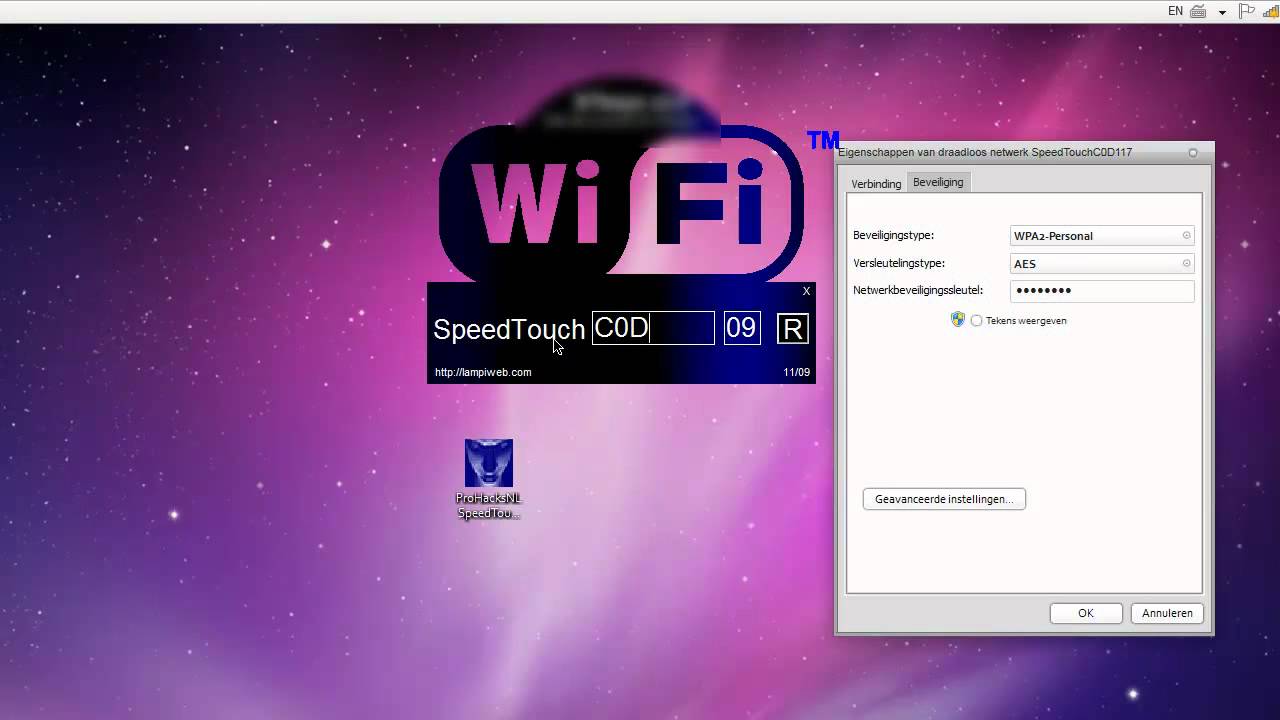Open the lampiweb.com link
1280x720 pixels.
click(483, 372)
